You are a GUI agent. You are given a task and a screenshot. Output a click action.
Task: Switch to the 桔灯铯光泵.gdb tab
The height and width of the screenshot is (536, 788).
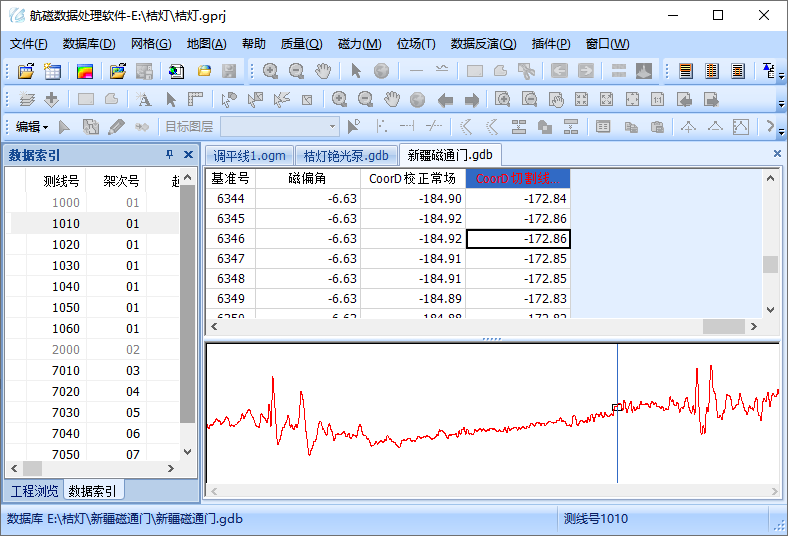[346, 155]
